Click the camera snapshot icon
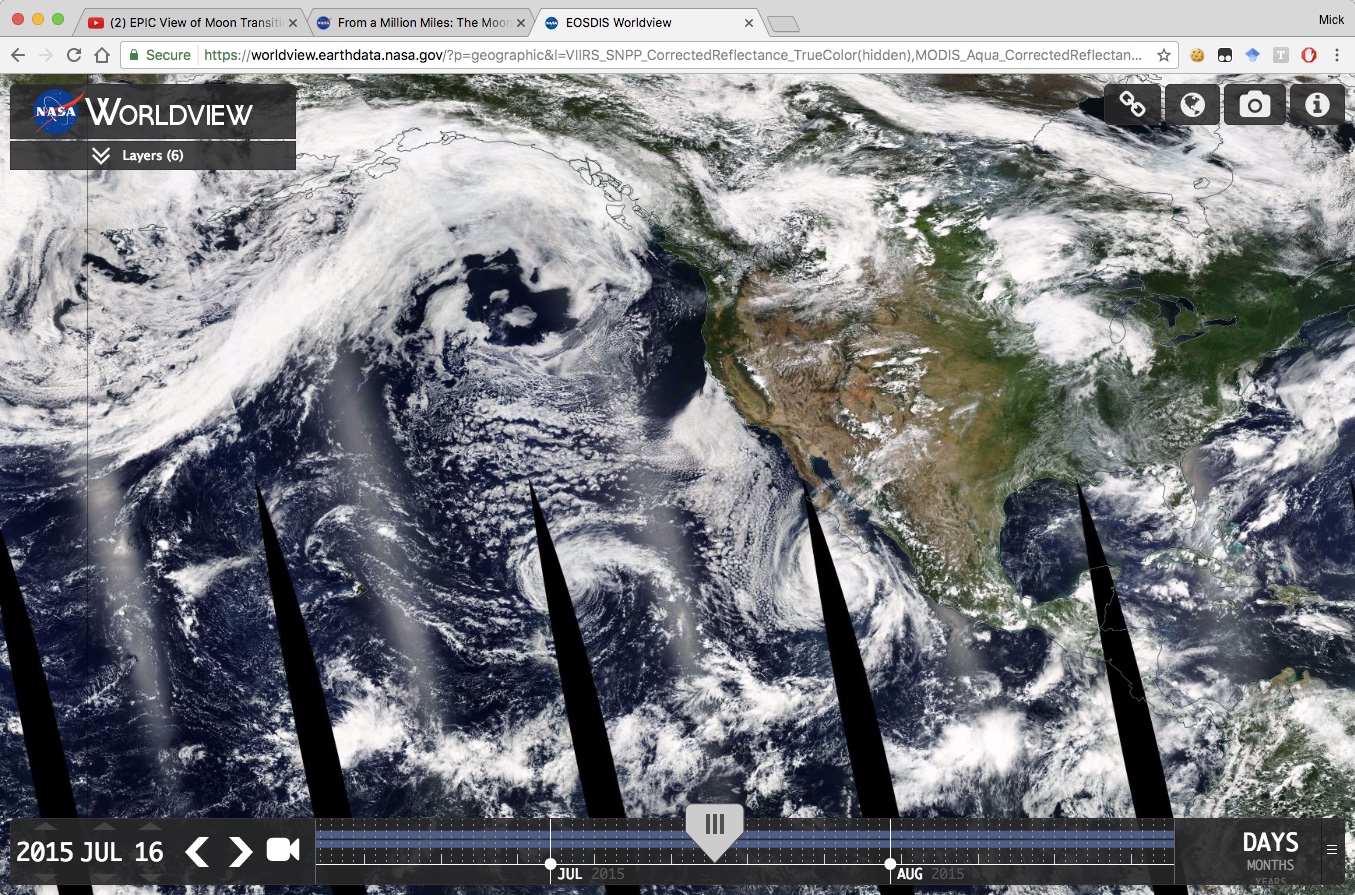This screenshot has height=895, width=1355. (x=1254, y=104)
